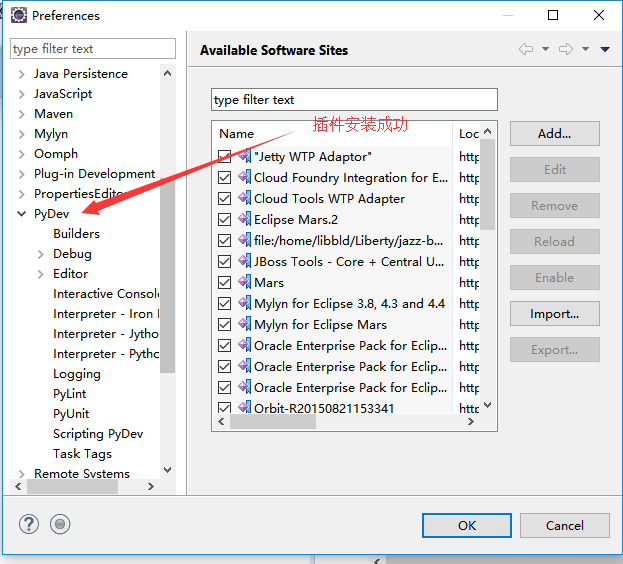
Task: Click the Available Software Sites filter field
Action: point(354,100)
